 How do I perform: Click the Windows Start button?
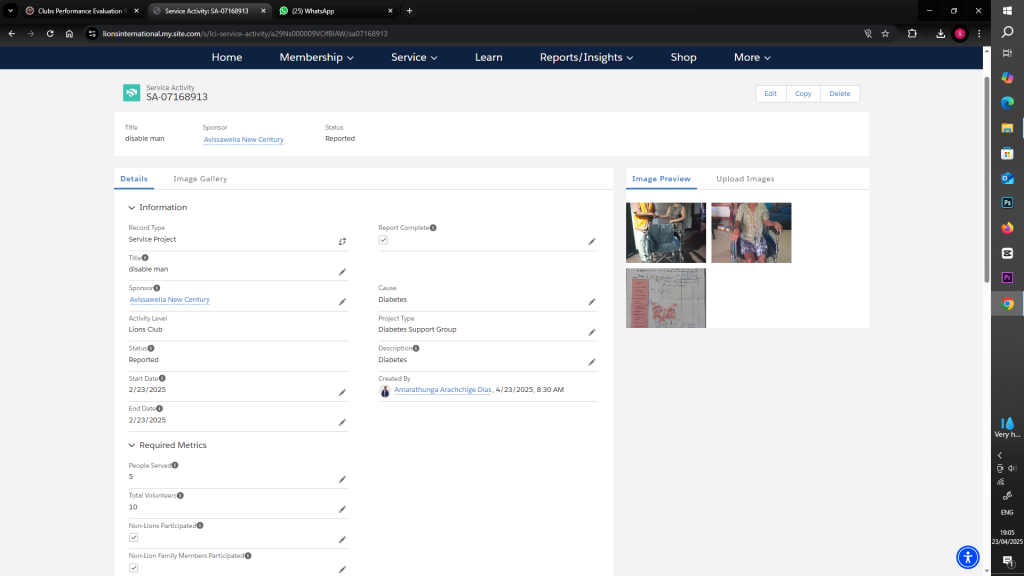(1007, 10)
